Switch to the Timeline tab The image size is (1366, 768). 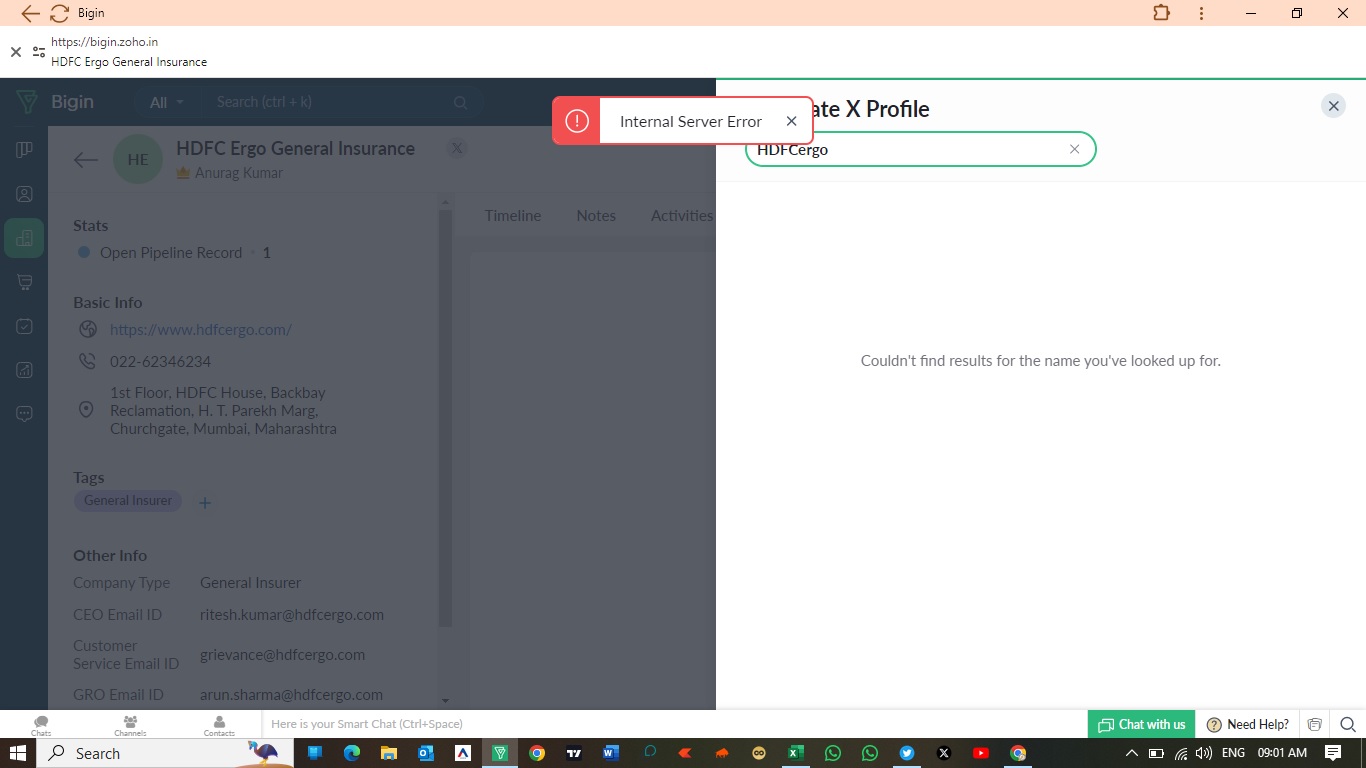click(x=513, y=215)
